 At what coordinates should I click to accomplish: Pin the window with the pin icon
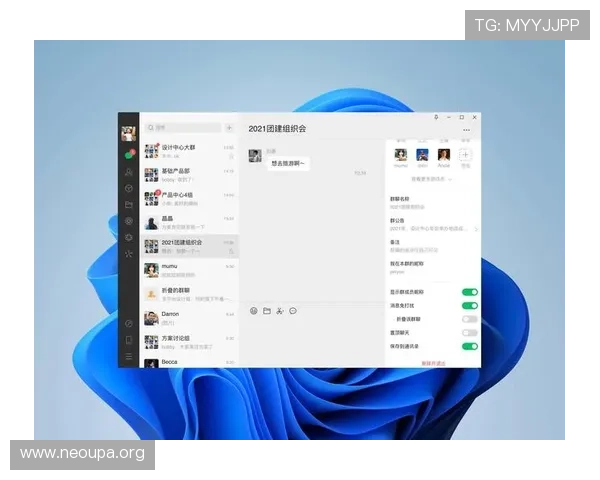(436, 117)
